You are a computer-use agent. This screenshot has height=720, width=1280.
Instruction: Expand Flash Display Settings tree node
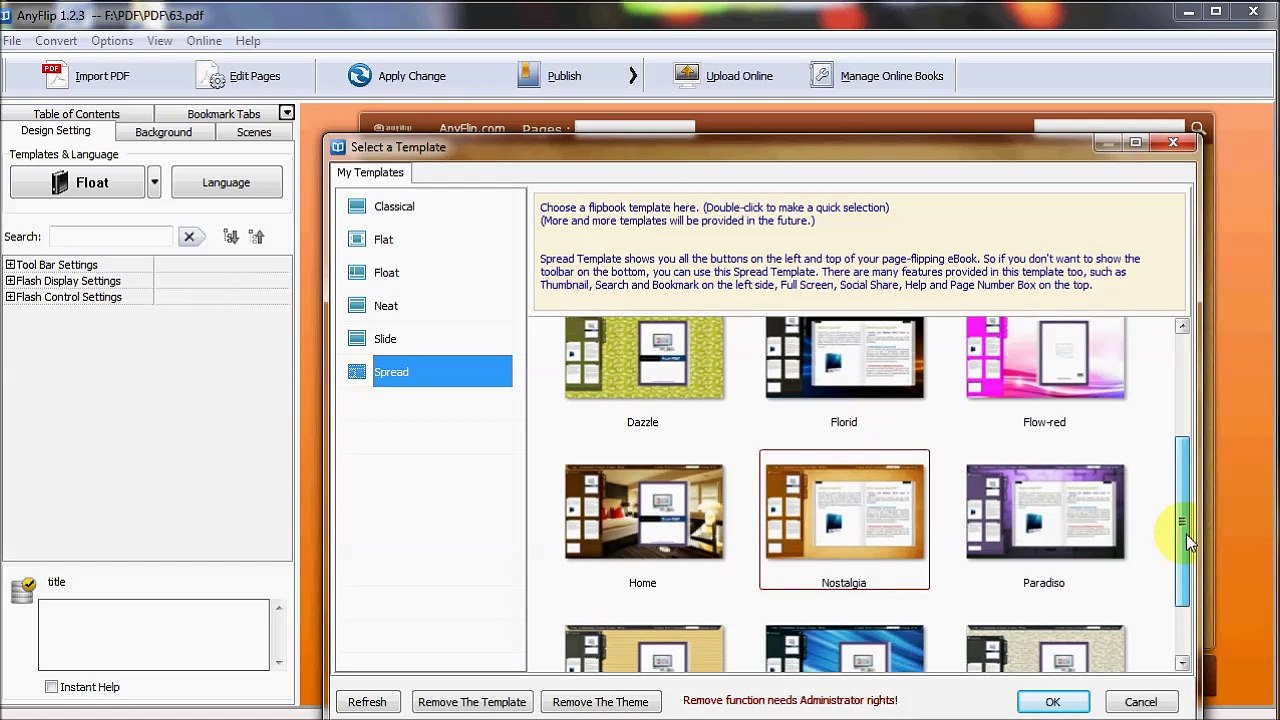(x=10, y=281)
